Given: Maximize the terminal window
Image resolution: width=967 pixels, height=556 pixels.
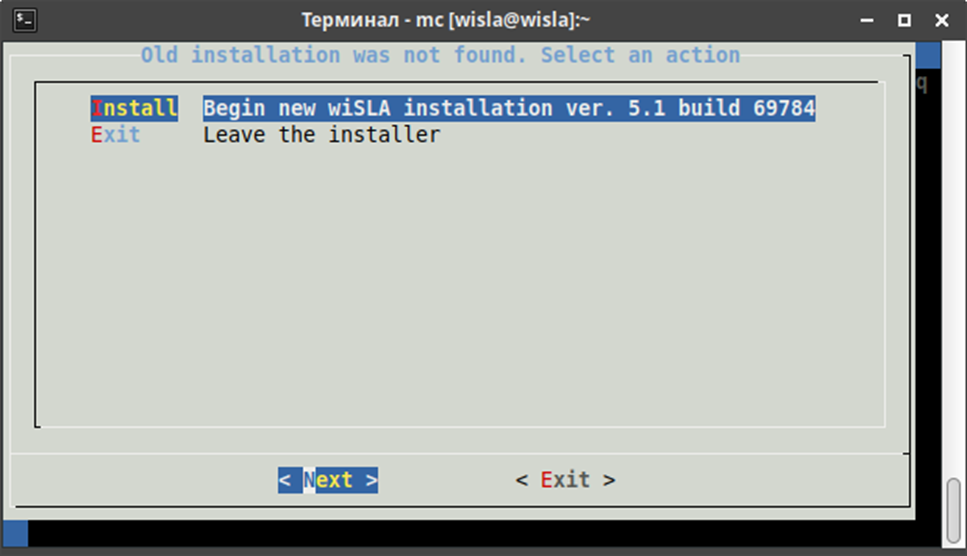Looking at the screenshot, I should 904,20.
